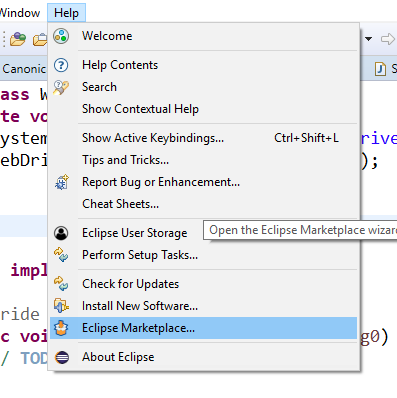Open Cheat Sheets...
397x398 pixels.
pos(203,204)
